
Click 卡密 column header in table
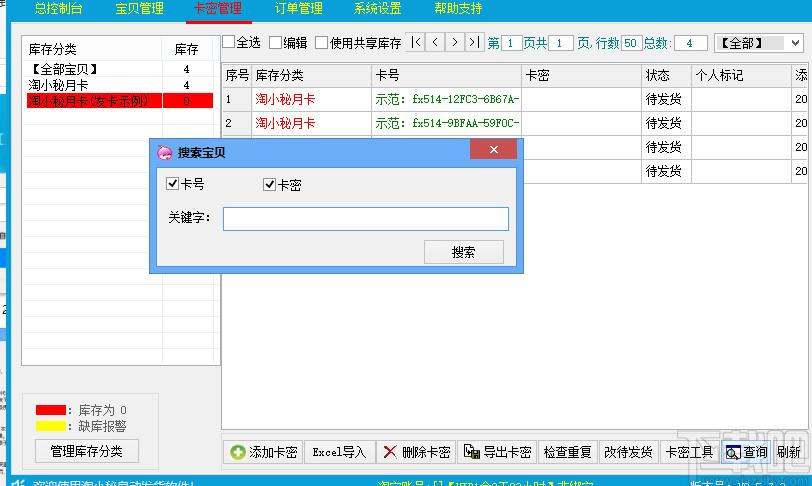[x=581, y=75]
